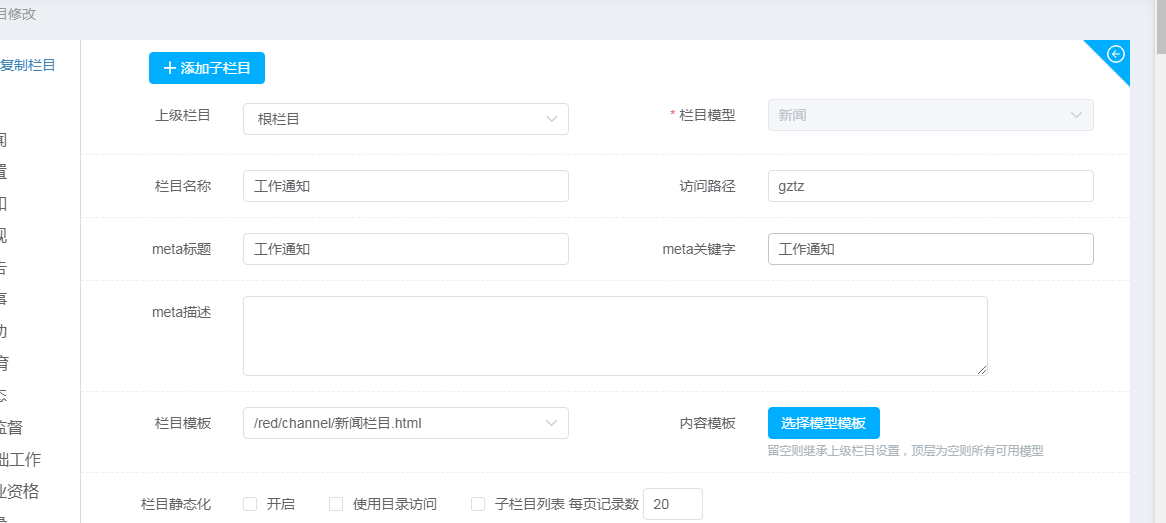Toggle the 使用目录访问 checkbox

click(x=336, y=504)
